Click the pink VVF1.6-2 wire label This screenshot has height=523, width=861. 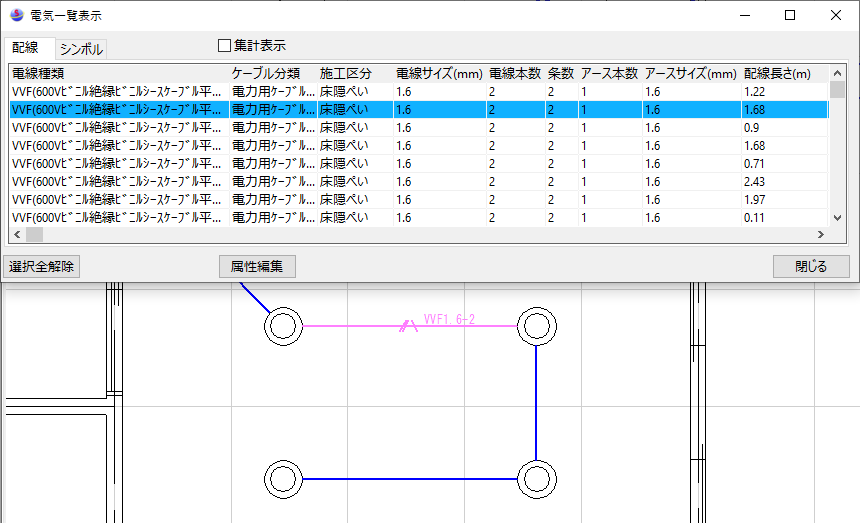(x=449, y=320)
